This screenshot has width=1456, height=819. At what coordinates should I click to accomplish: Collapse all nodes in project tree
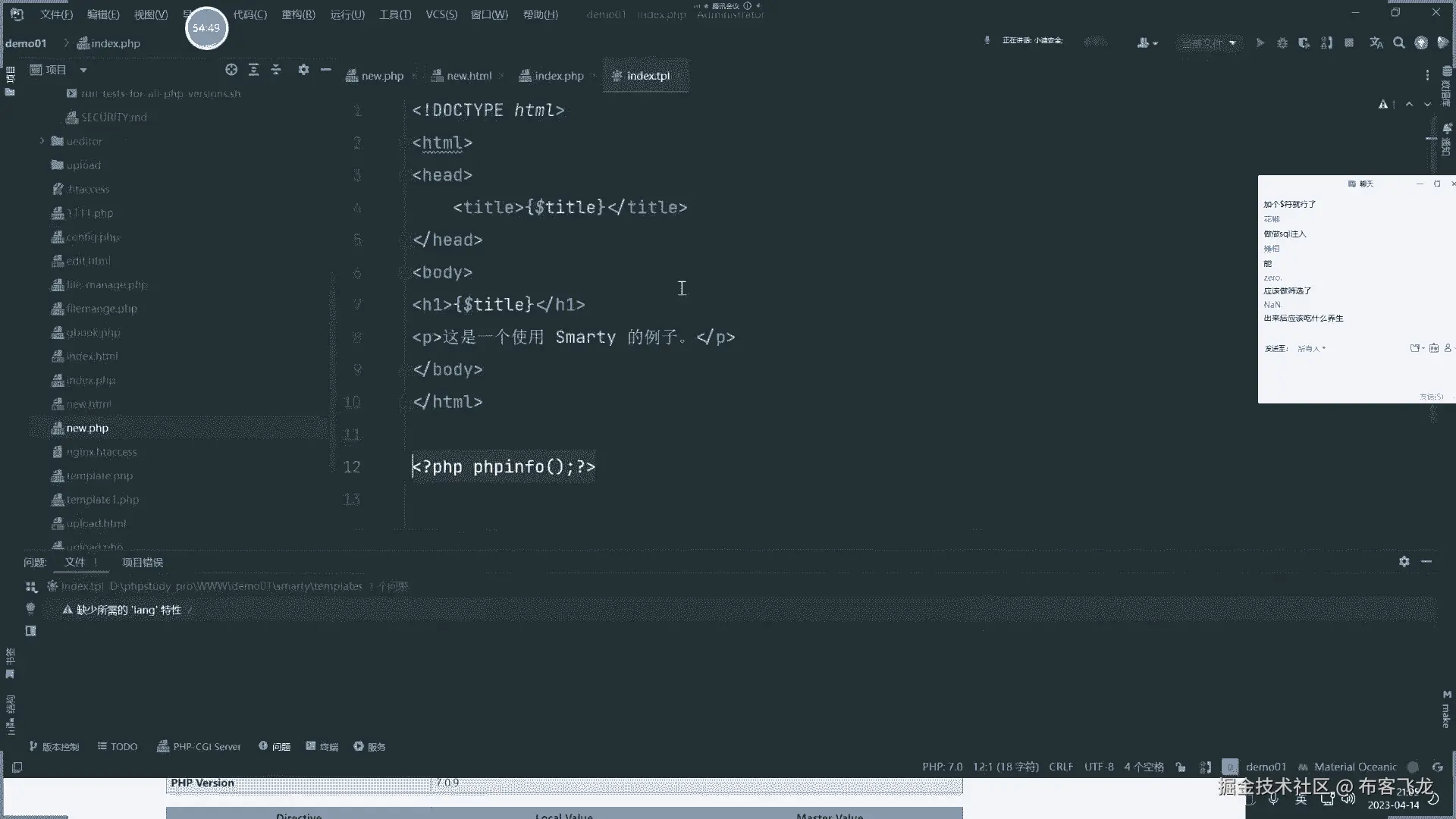click(276, 70)
